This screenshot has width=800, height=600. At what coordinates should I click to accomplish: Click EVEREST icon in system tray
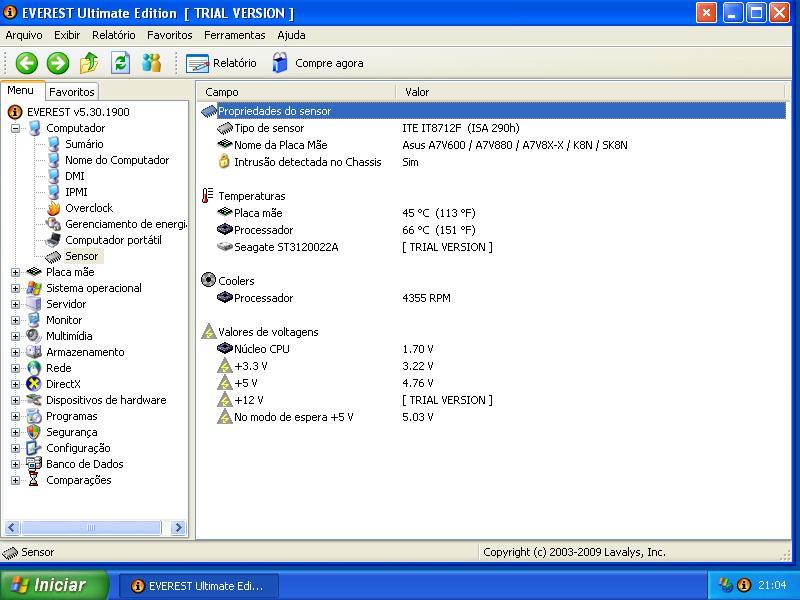744,585
